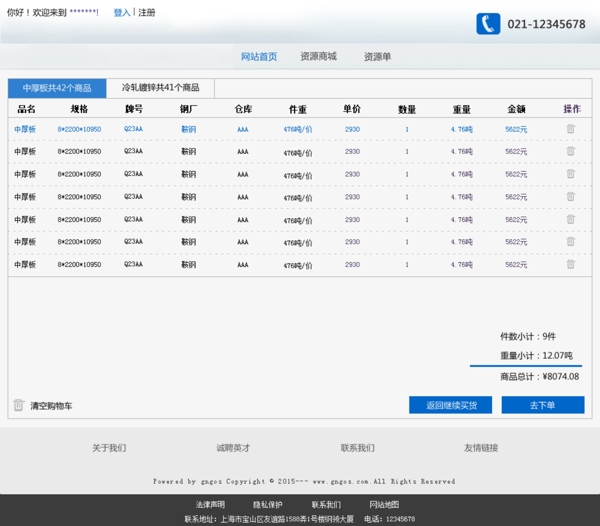Go to 网站首页 in the navigation bar
This screenshot has height=526, width=600.
259,57
